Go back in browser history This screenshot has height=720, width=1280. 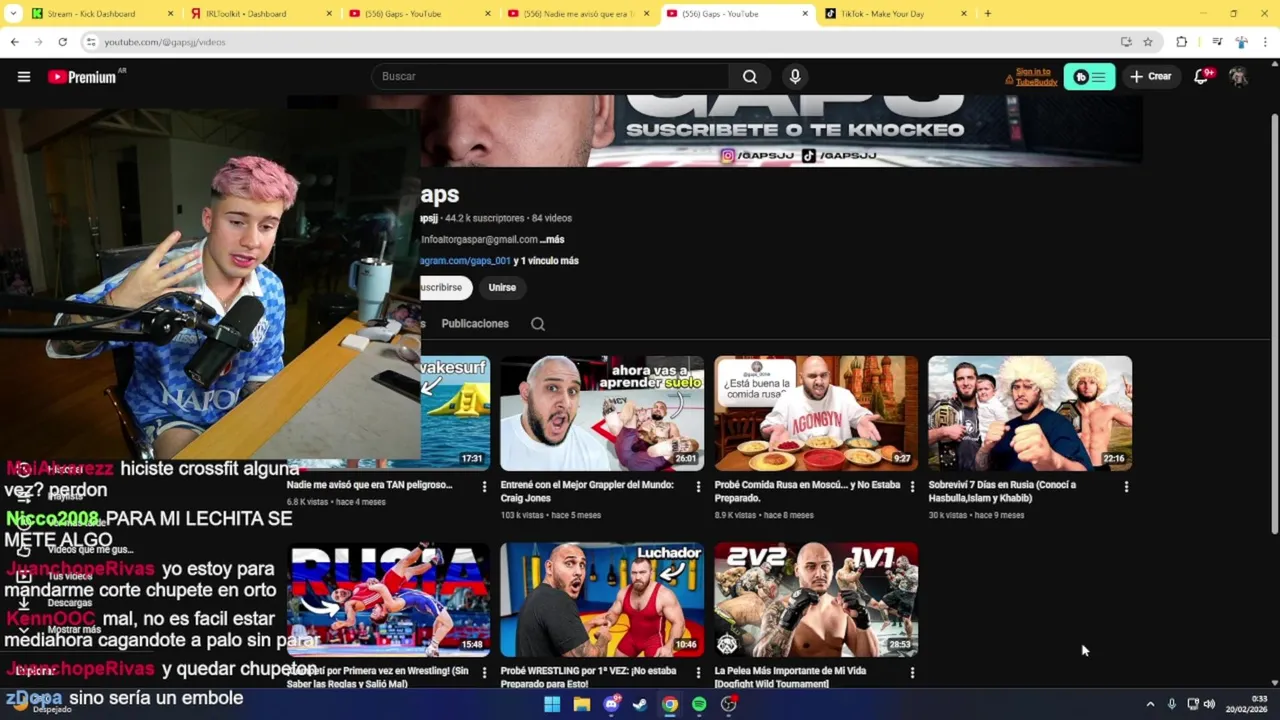point(14,42)
